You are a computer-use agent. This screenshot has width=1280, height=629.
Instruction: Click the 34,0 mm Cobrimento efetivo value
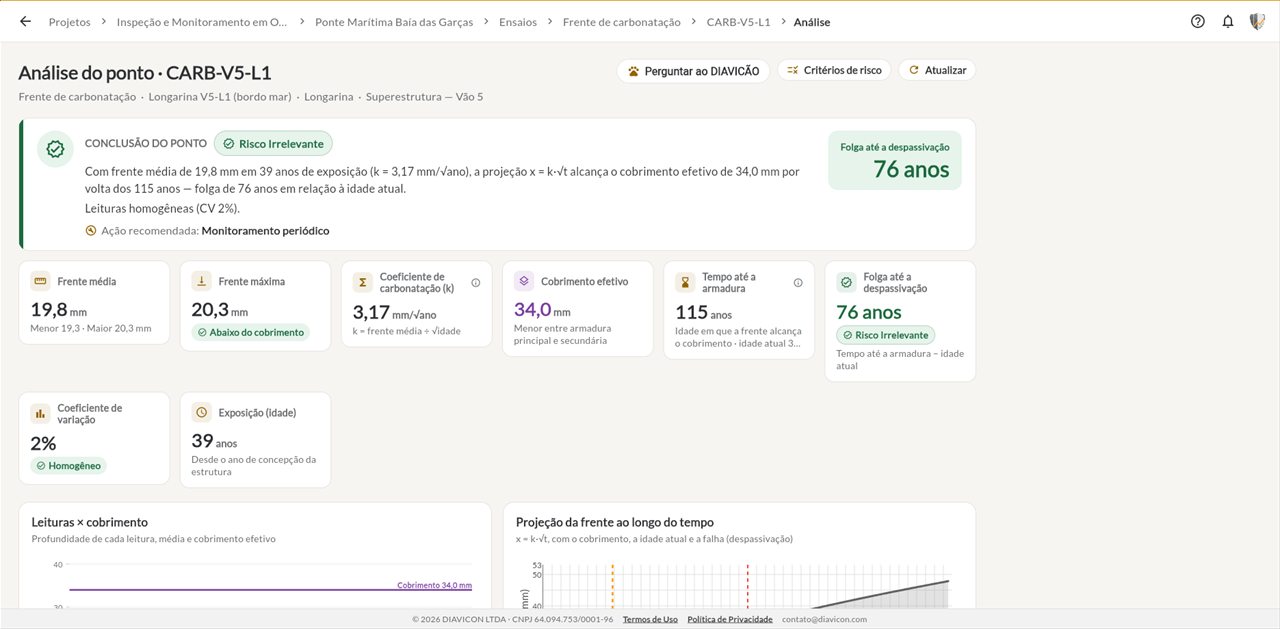(x=542, y=310)
